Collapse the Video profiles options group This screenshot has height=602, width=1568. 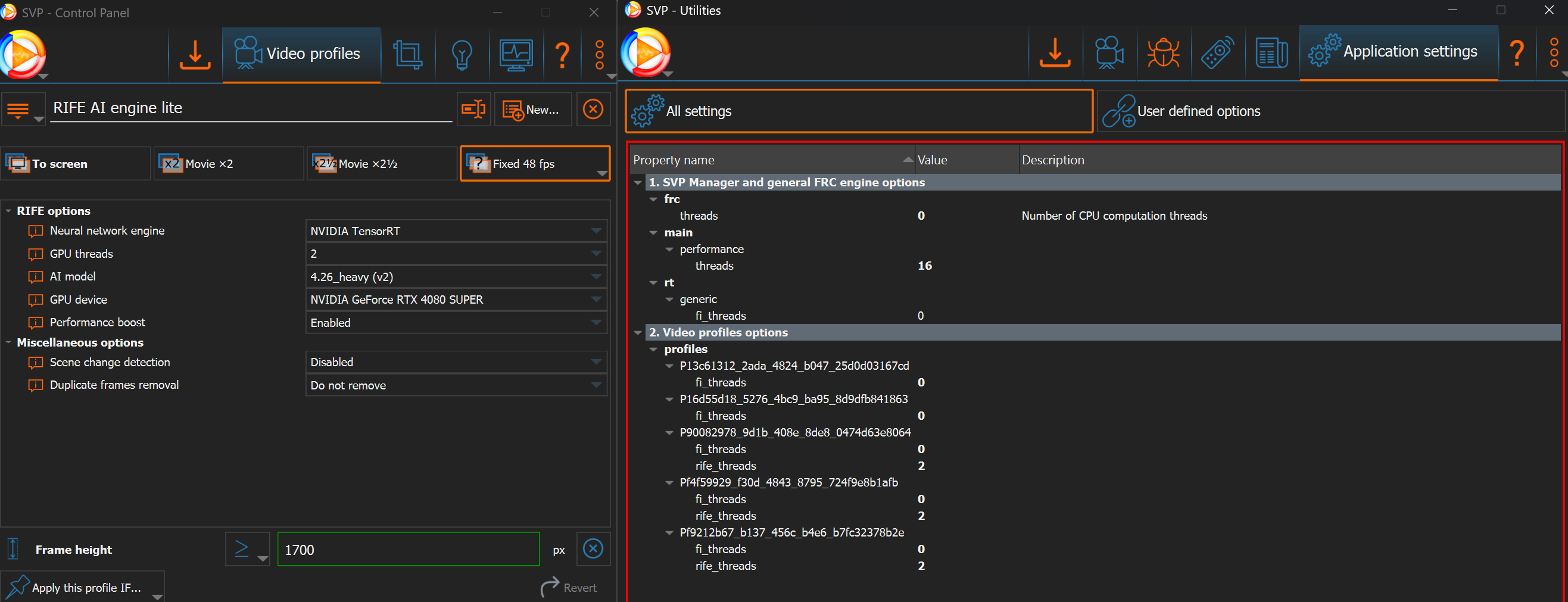point(637,333)
